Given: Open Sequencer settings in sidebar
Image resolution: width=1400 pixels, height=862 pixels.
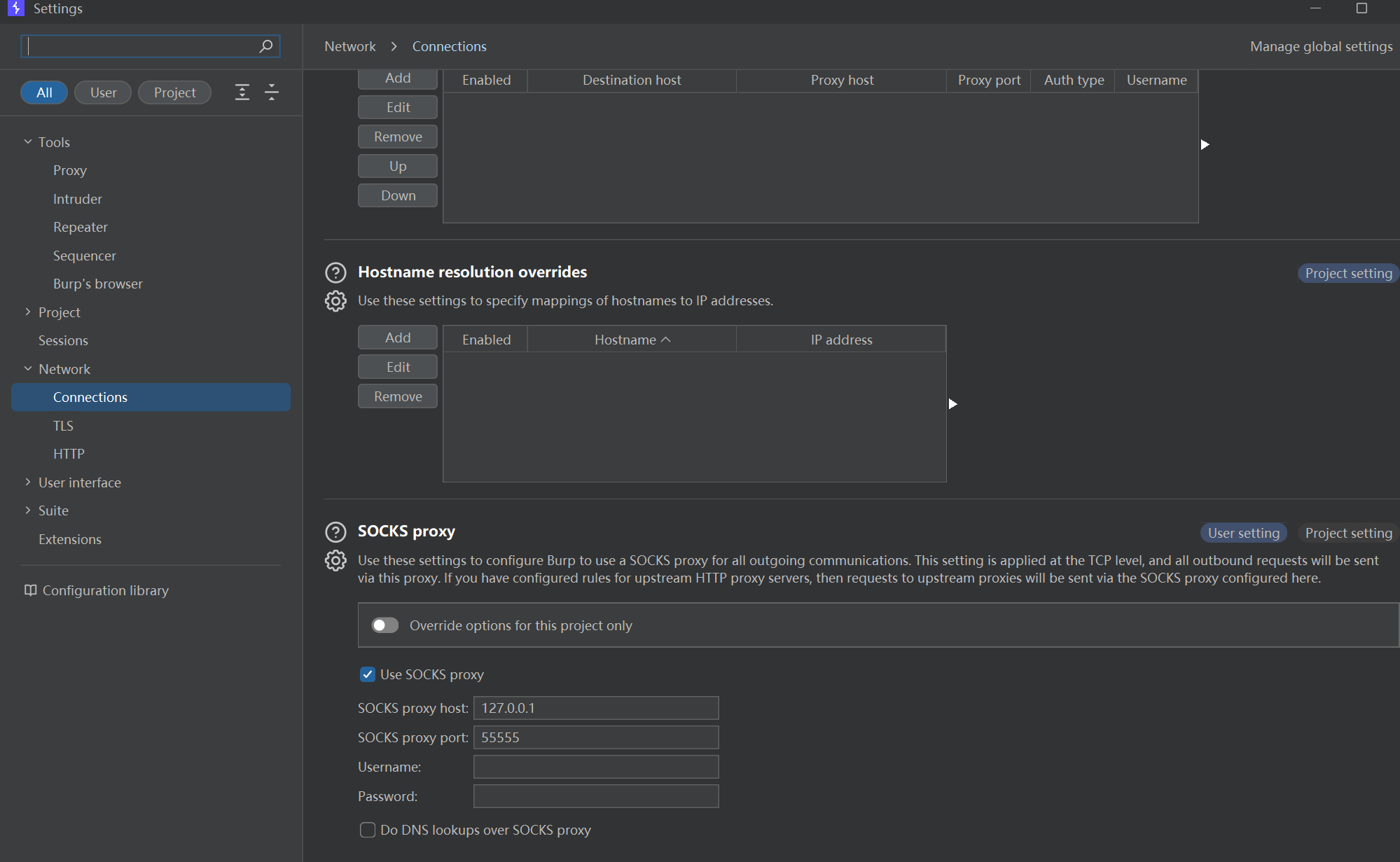Looking at the screenshot, I should pos(85,256).
